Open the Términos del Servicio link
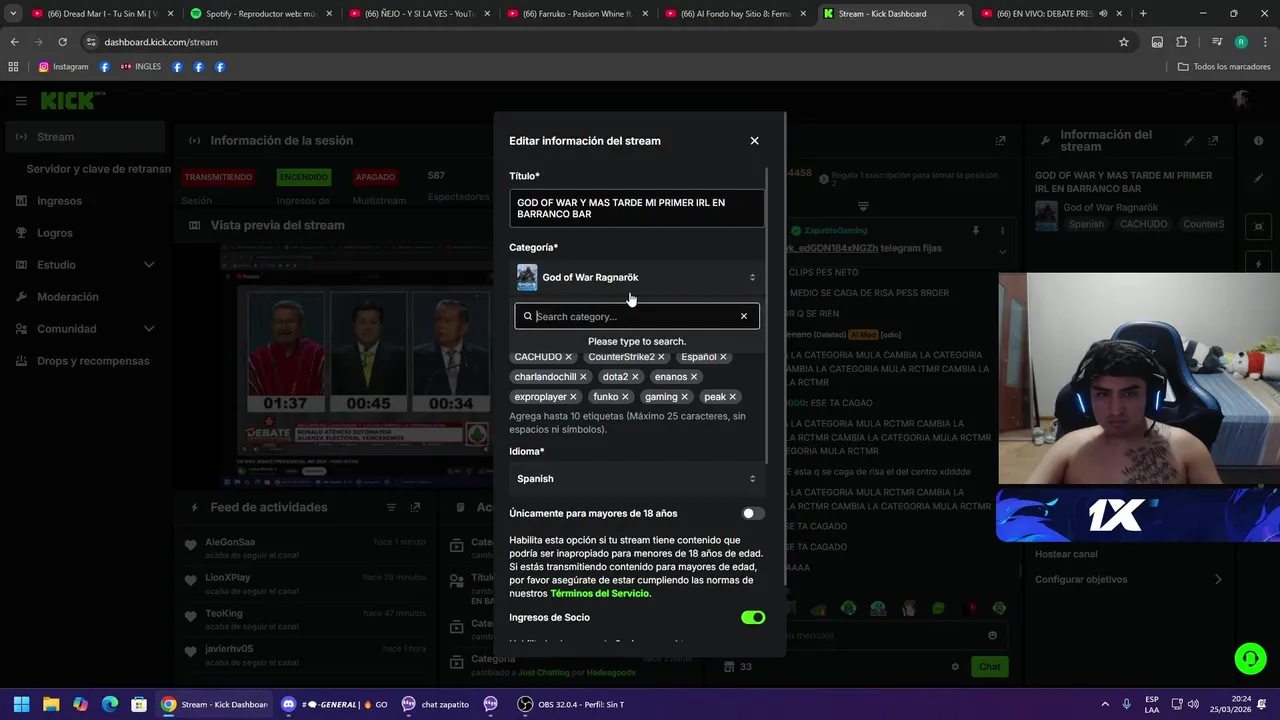The height and width of the screenshot is (720, 1280). point(599,593)
